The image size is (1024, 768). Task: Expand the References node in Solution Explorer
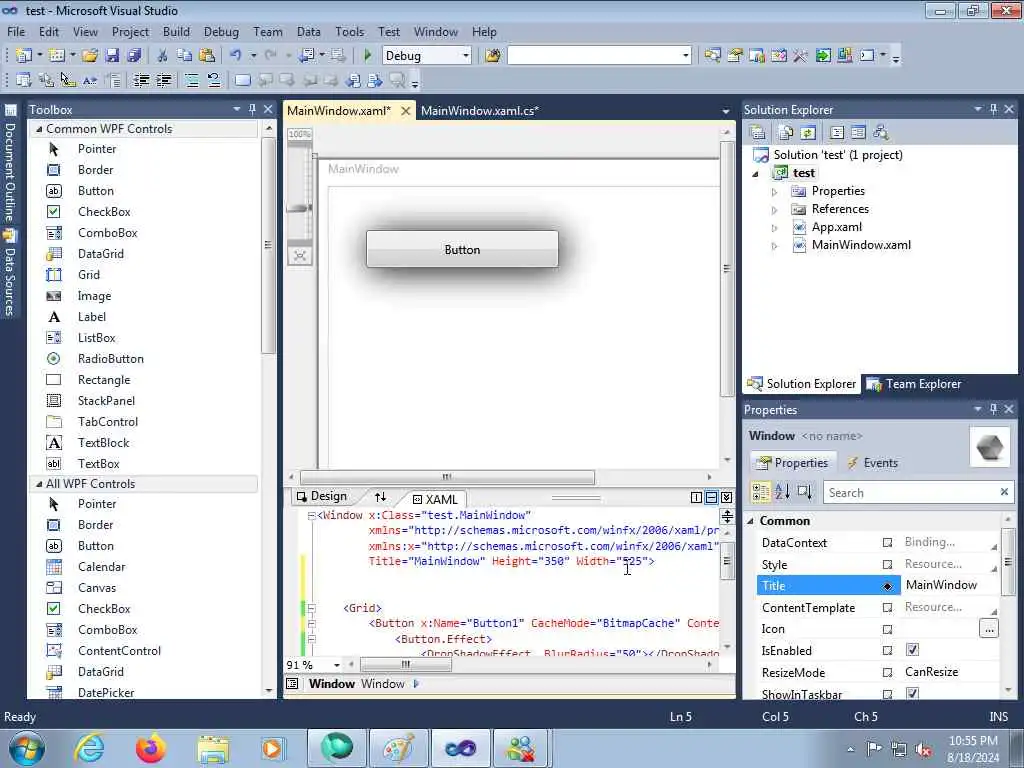pyautogui.click(x=775, y=210)
